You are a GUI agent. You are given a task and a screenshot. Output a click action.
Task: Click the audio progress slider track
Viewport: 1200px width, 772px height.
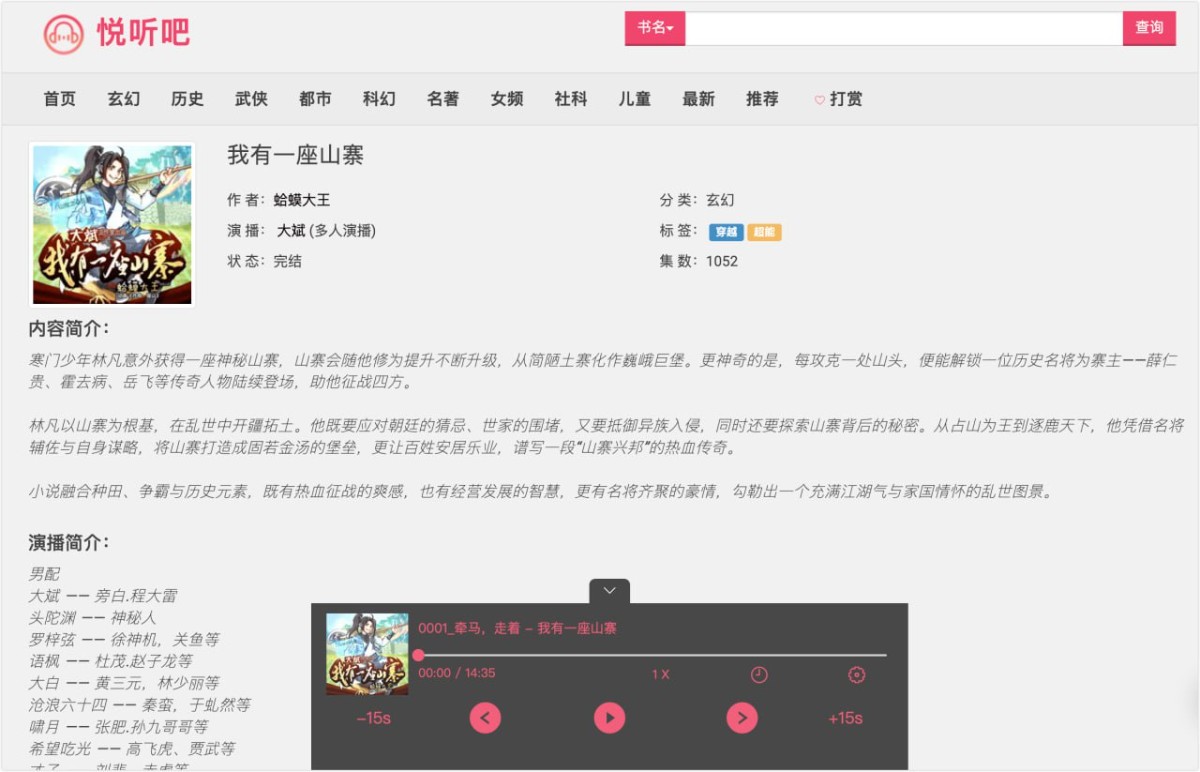(x=650, y=655)
